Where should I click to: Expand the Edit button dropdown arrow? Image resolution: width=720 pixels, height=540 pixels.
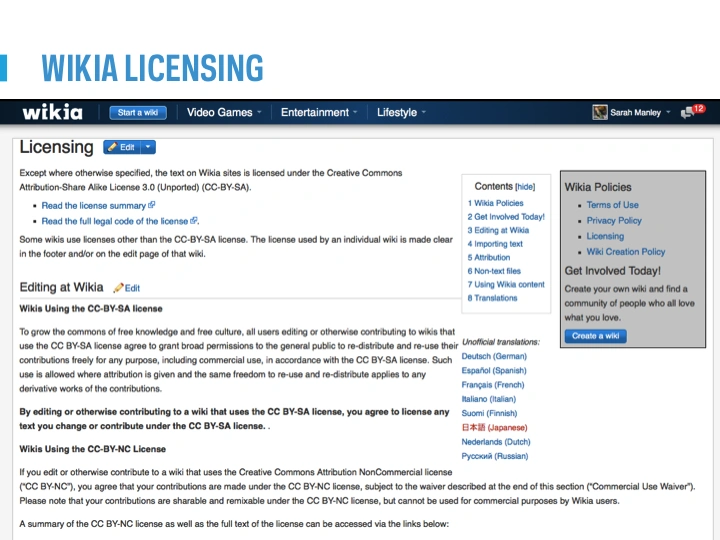pyautogui.click(x=148, y=147)
